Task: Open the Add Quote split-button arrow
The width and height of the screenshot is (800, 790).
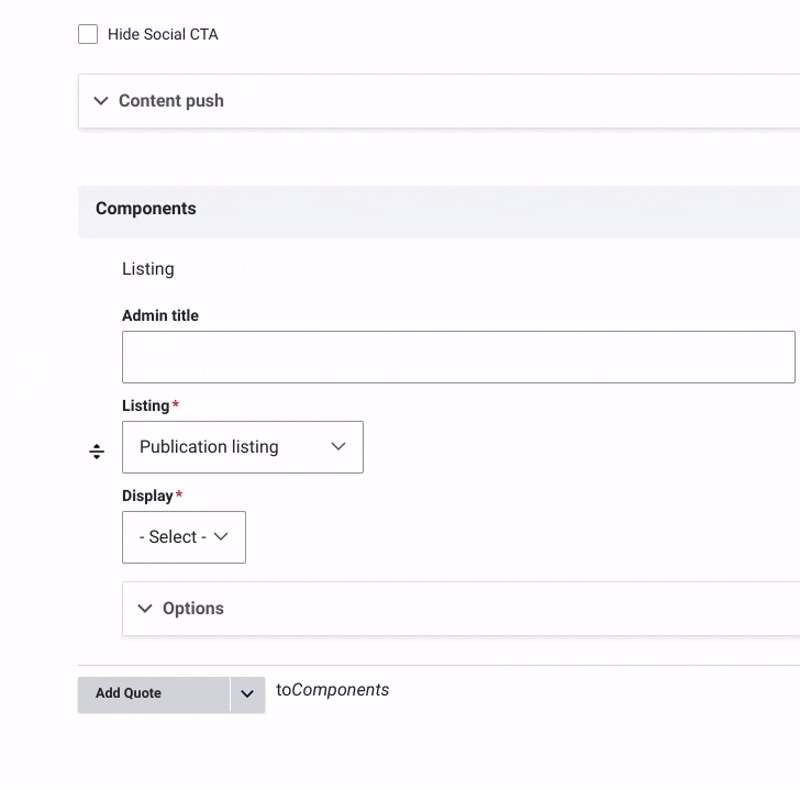Action: pyautogui.click(x=247, y=694)
